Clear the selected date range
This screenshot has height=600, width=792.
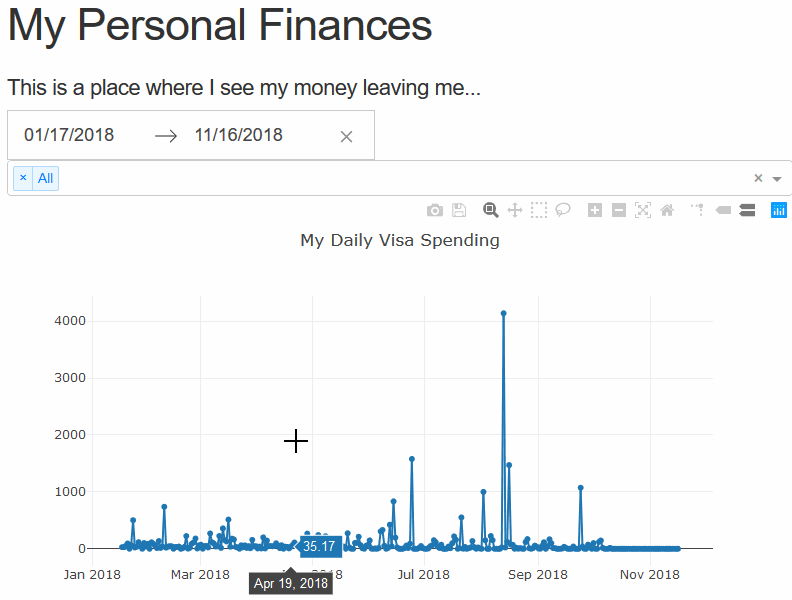coord(346,136)
